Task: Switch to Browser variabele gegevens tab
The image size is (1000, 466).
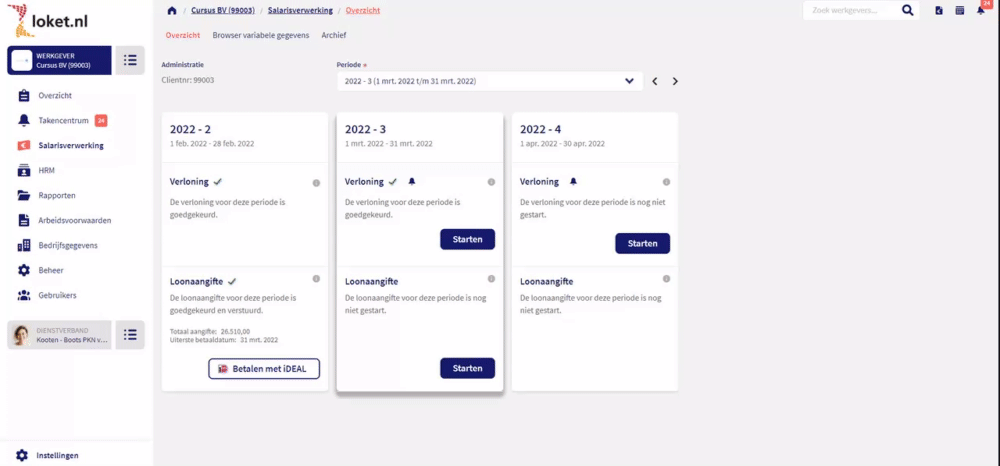Action: (260, 35)
